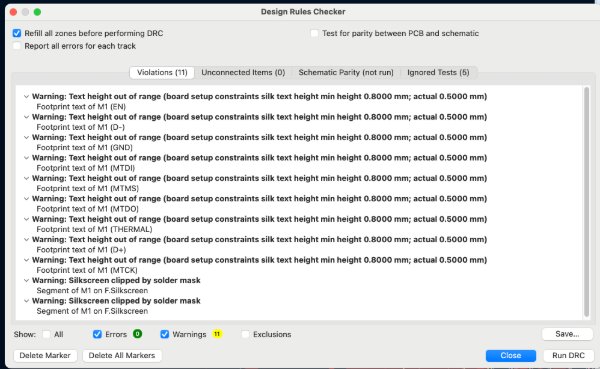This screenshot has width=600, height=369.
Task: Collapse the warning above M1 (MTCK) text
Action: [26, 260]
